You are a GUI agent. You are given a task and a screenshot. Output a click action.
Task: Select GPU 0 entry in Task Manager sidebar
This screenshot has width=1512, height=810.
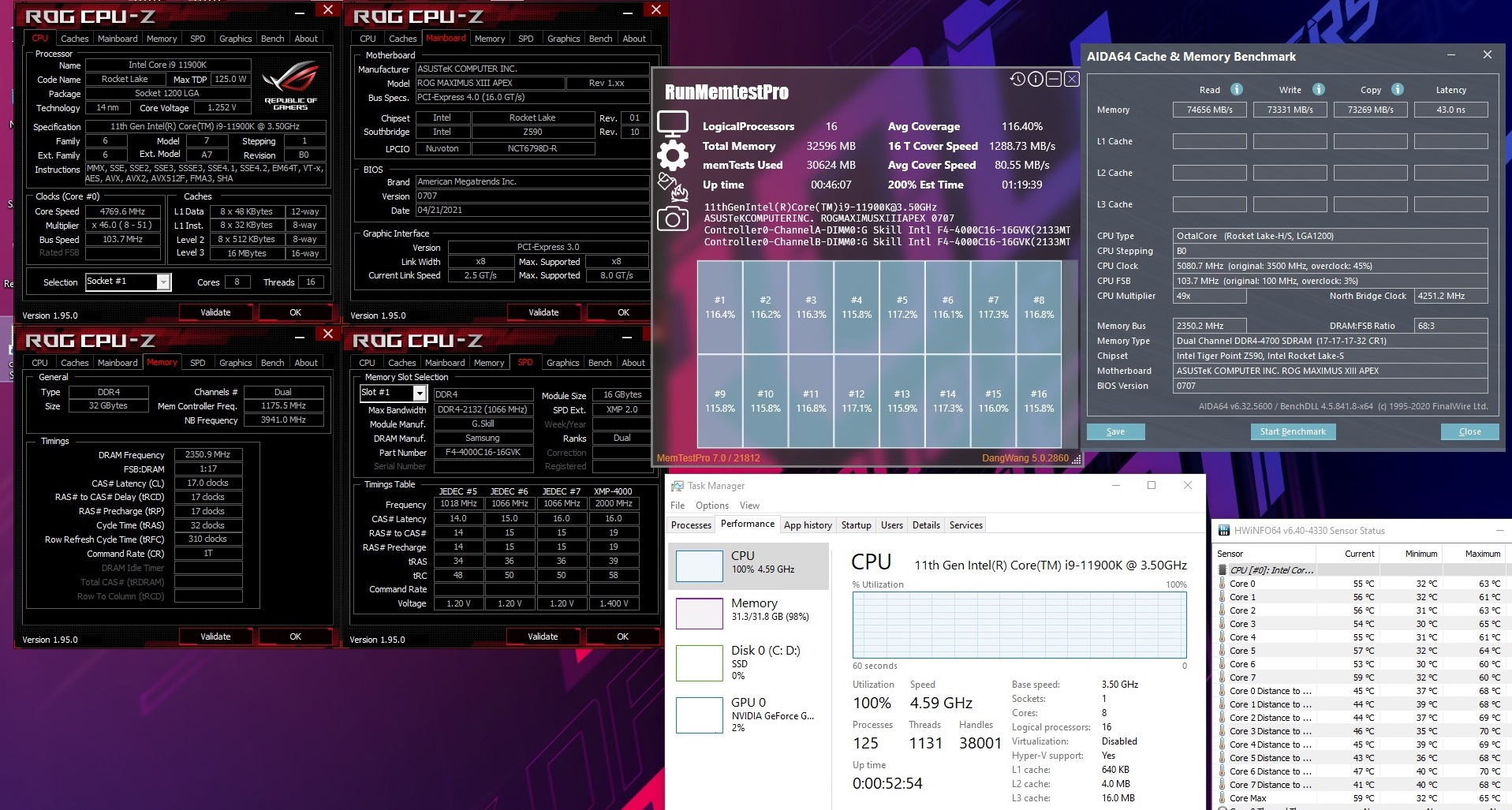pyautogui.click(x=748, y=715)
